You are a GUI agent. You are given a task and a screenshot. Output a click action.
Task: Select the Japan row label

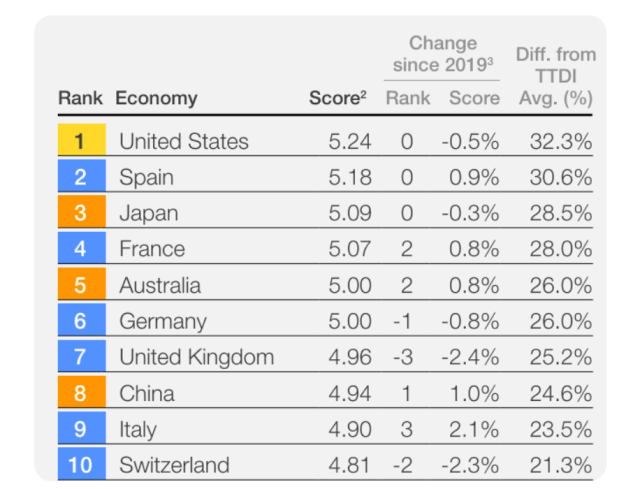click(x=149, y=213)
